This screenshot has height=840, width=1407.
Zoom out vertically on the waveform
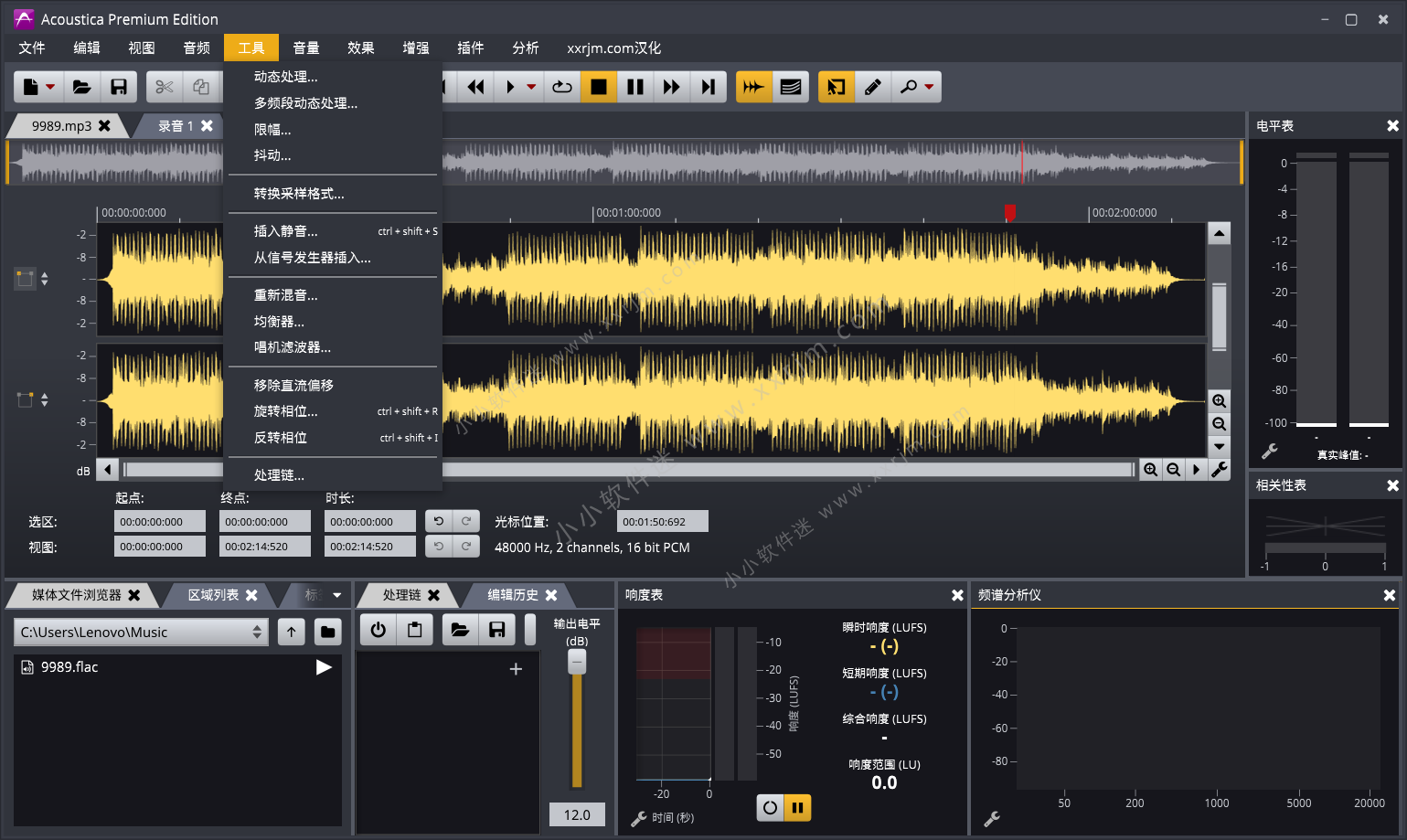click(1220, 424)
